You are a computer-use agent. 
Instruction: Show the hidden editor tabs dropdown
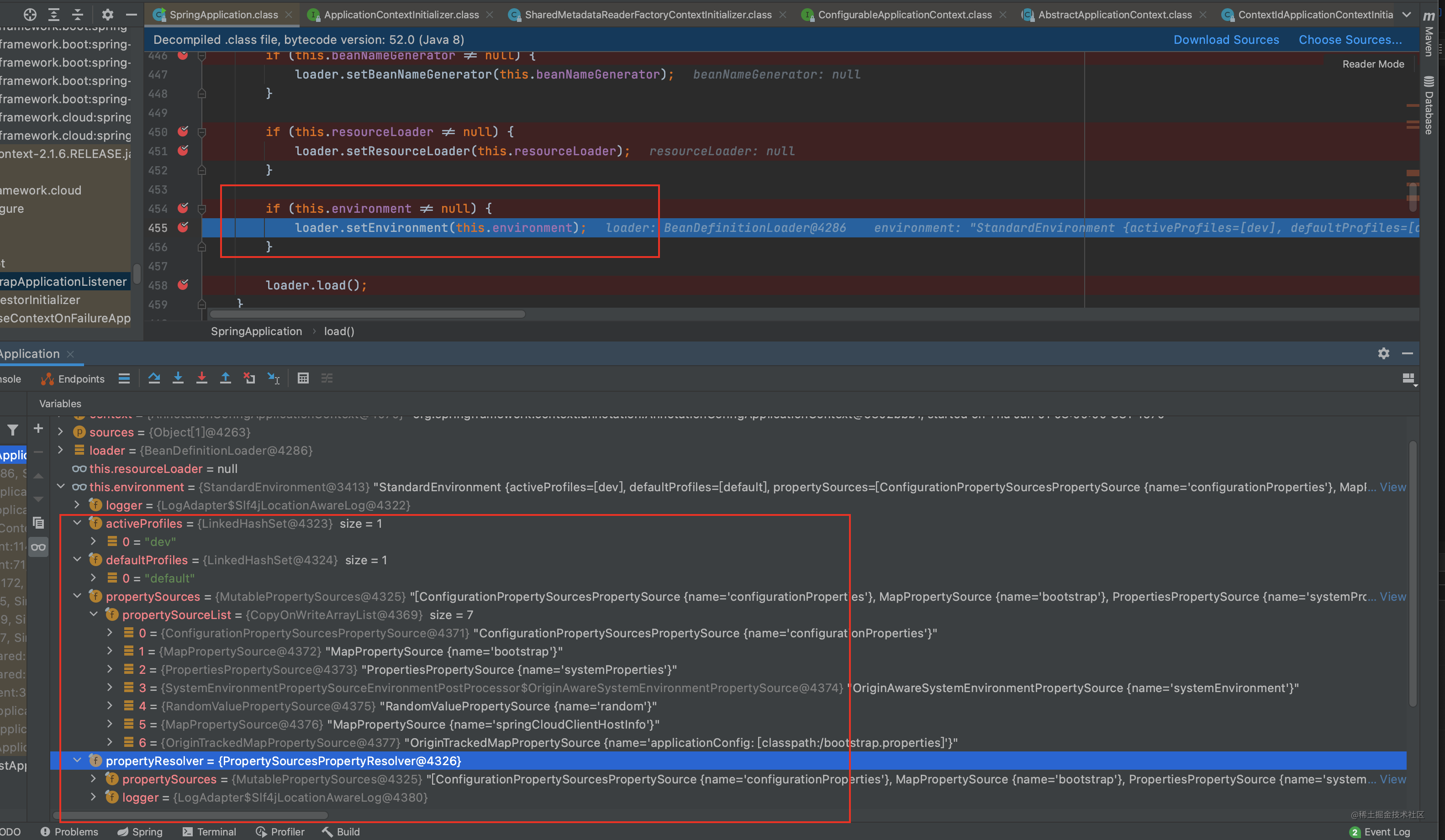pyautogui.click(x=1407, y=14)
